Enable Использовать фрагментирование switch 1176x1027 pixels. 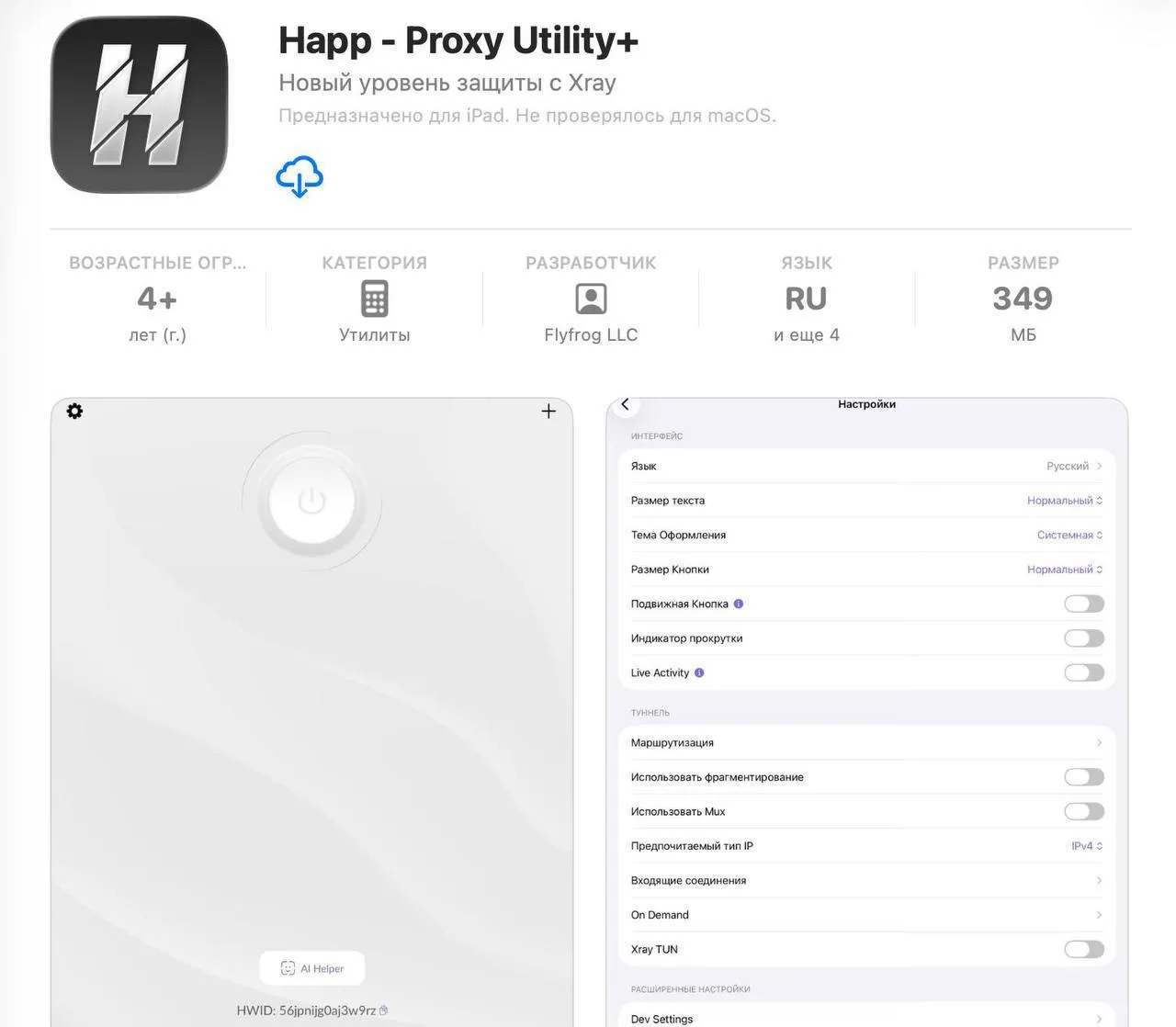point(1084,777)
